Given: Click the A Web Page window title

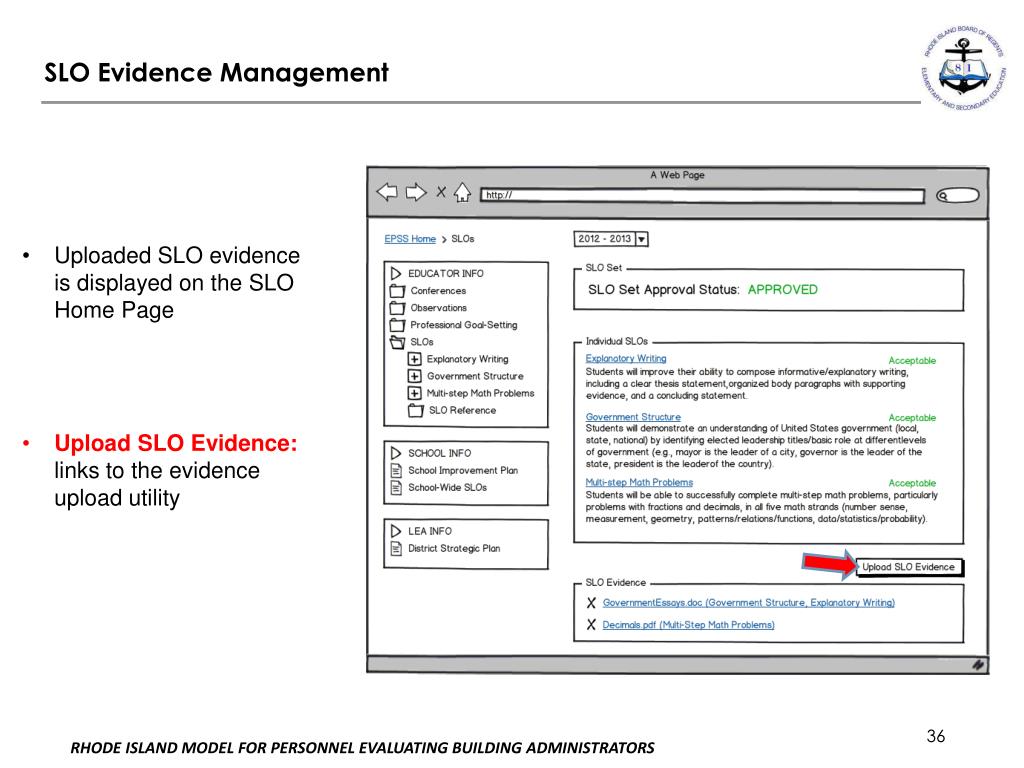Looking at the screenshot, I should (x=677, y=175).
